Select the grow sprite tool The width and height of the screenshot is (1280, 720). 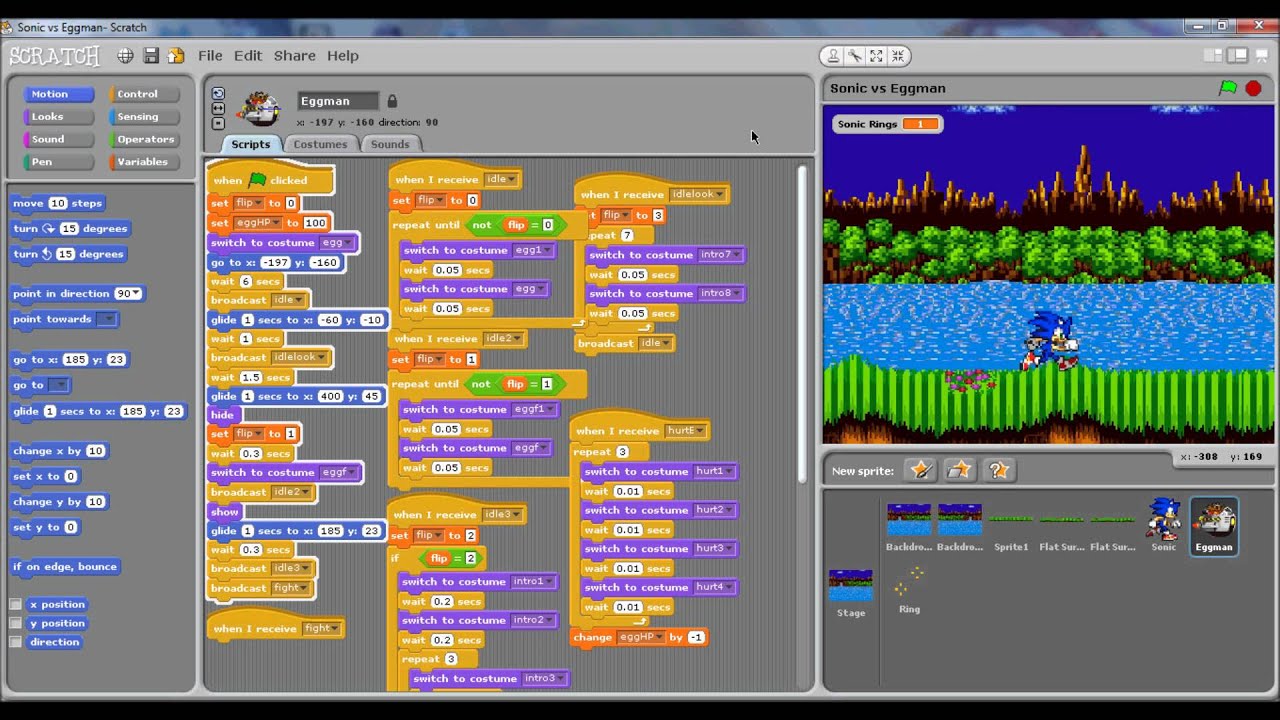876,56
